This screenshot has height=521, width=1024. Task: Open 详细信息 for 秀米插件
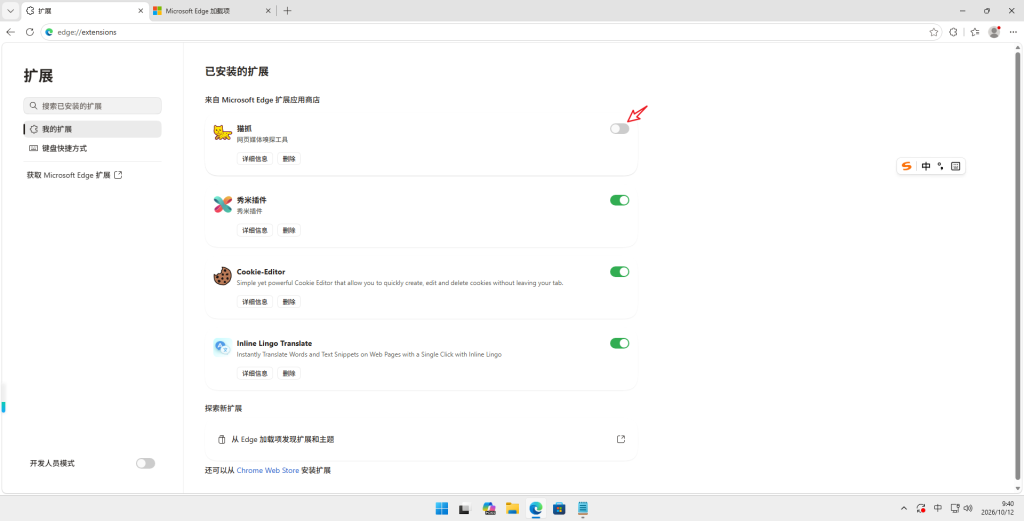point(255,230)
